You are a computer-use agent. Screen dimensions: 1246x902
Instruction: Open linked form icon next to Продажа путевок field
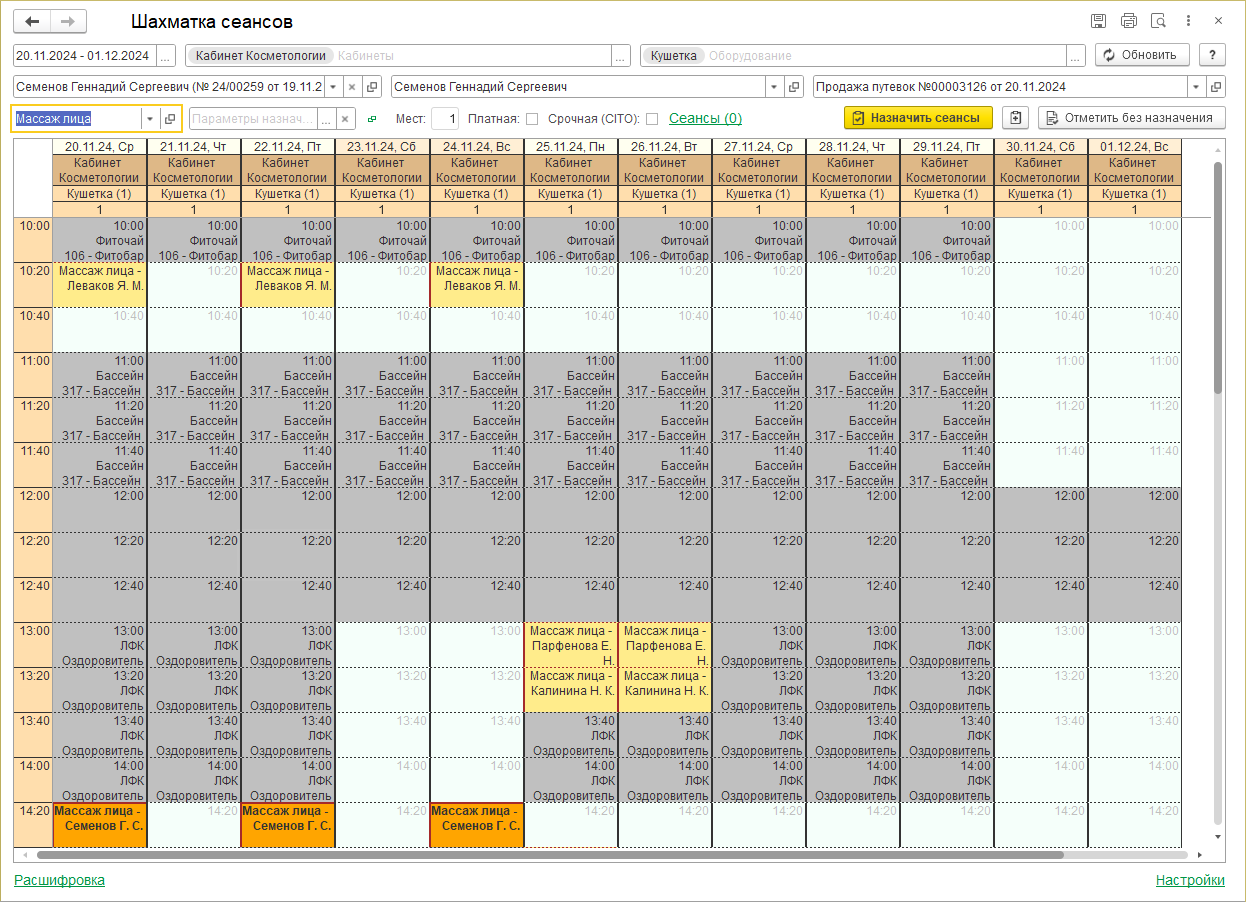click(1216, 87)
